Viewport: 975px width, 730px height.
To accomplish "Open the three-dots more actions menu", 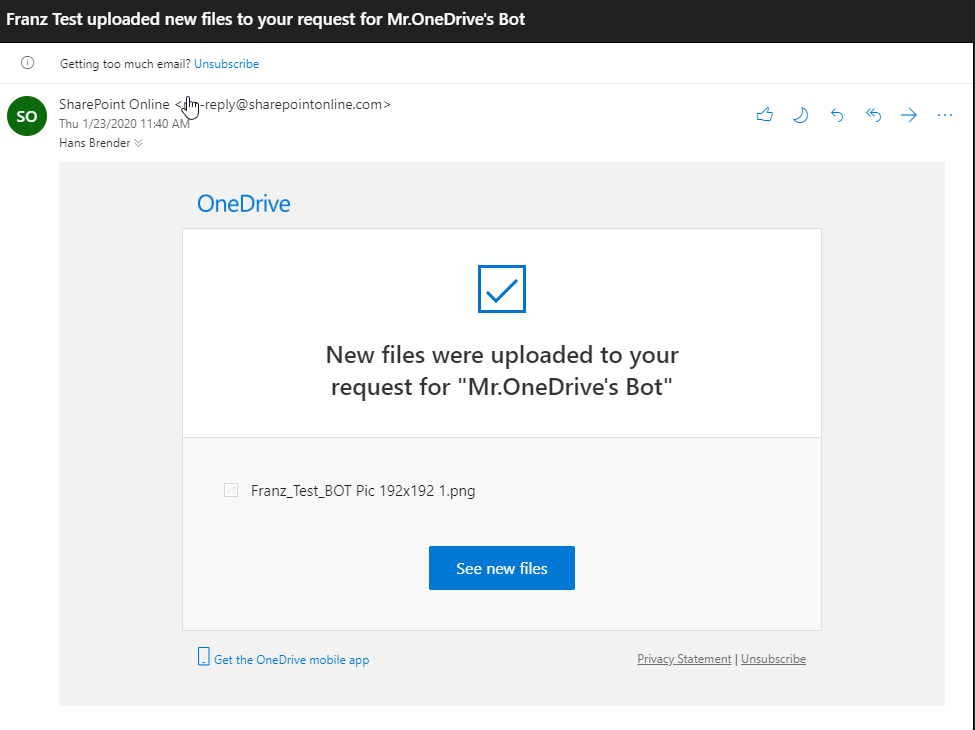I will [945, 115].
